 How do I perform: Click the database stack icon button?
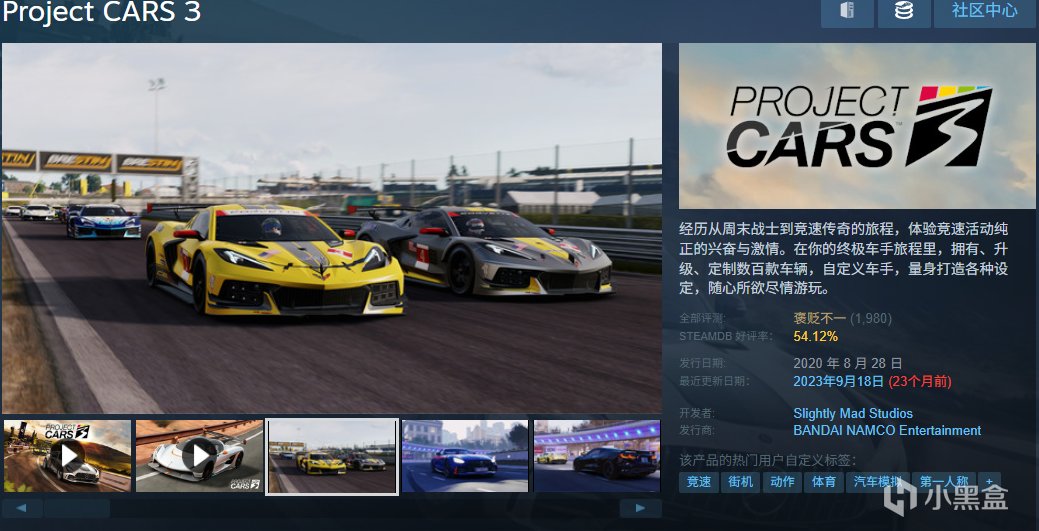(904, 12)
